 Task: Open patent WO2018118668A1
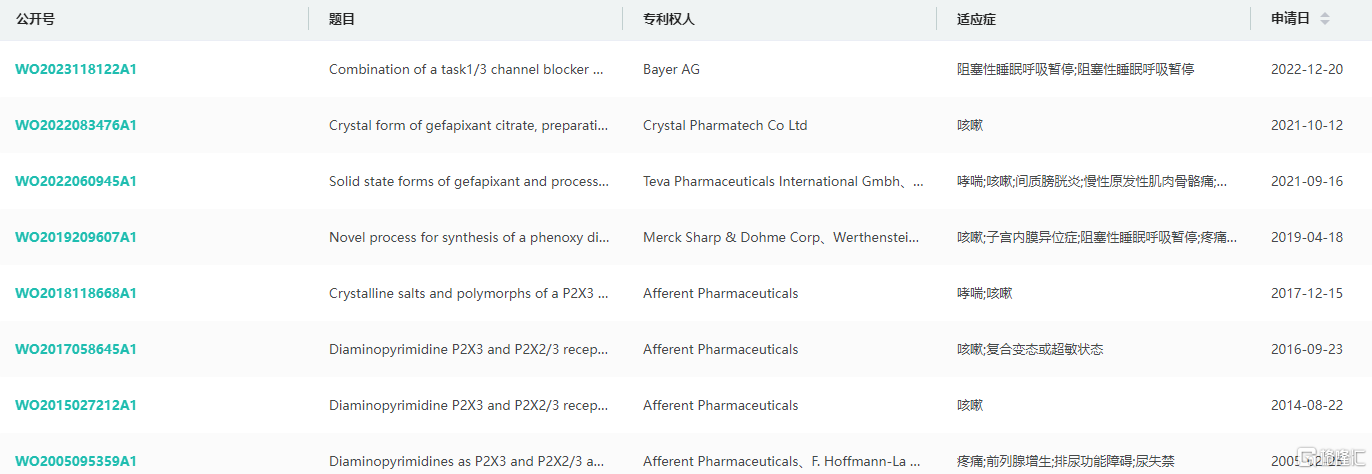(x=76, y=293)
